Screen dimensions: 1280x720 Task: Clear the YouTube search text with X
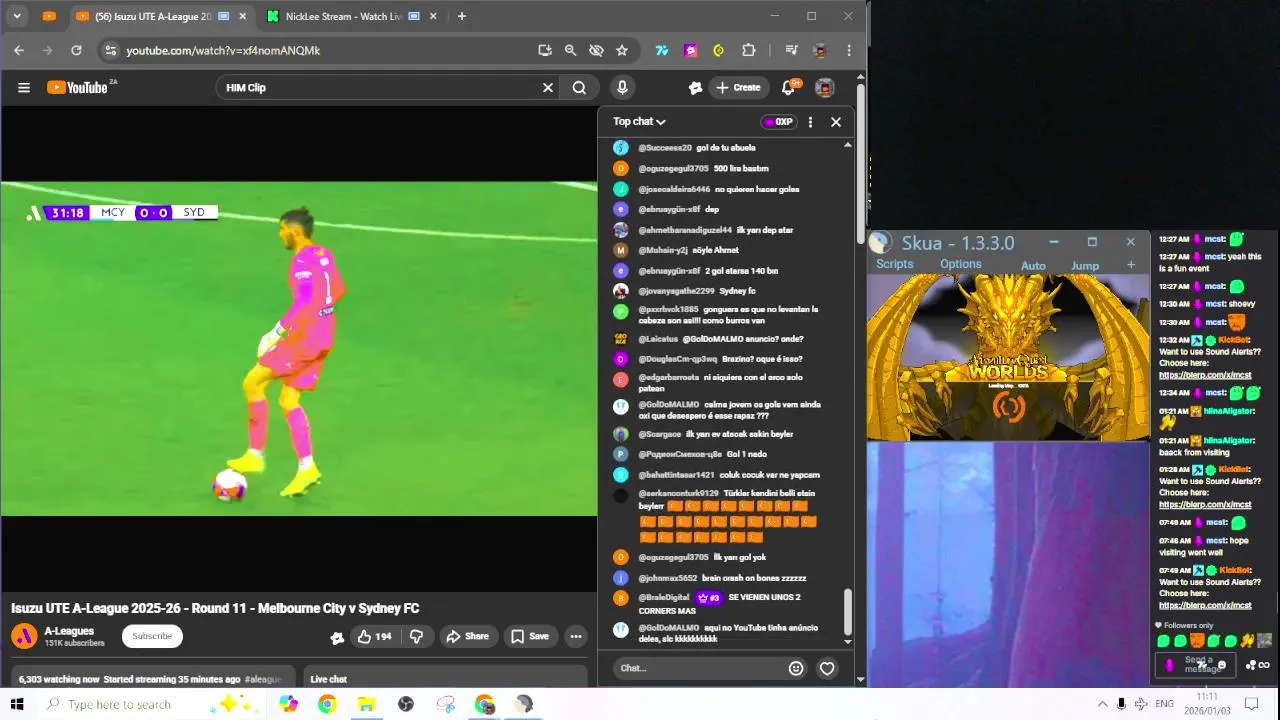pos(548,88)
